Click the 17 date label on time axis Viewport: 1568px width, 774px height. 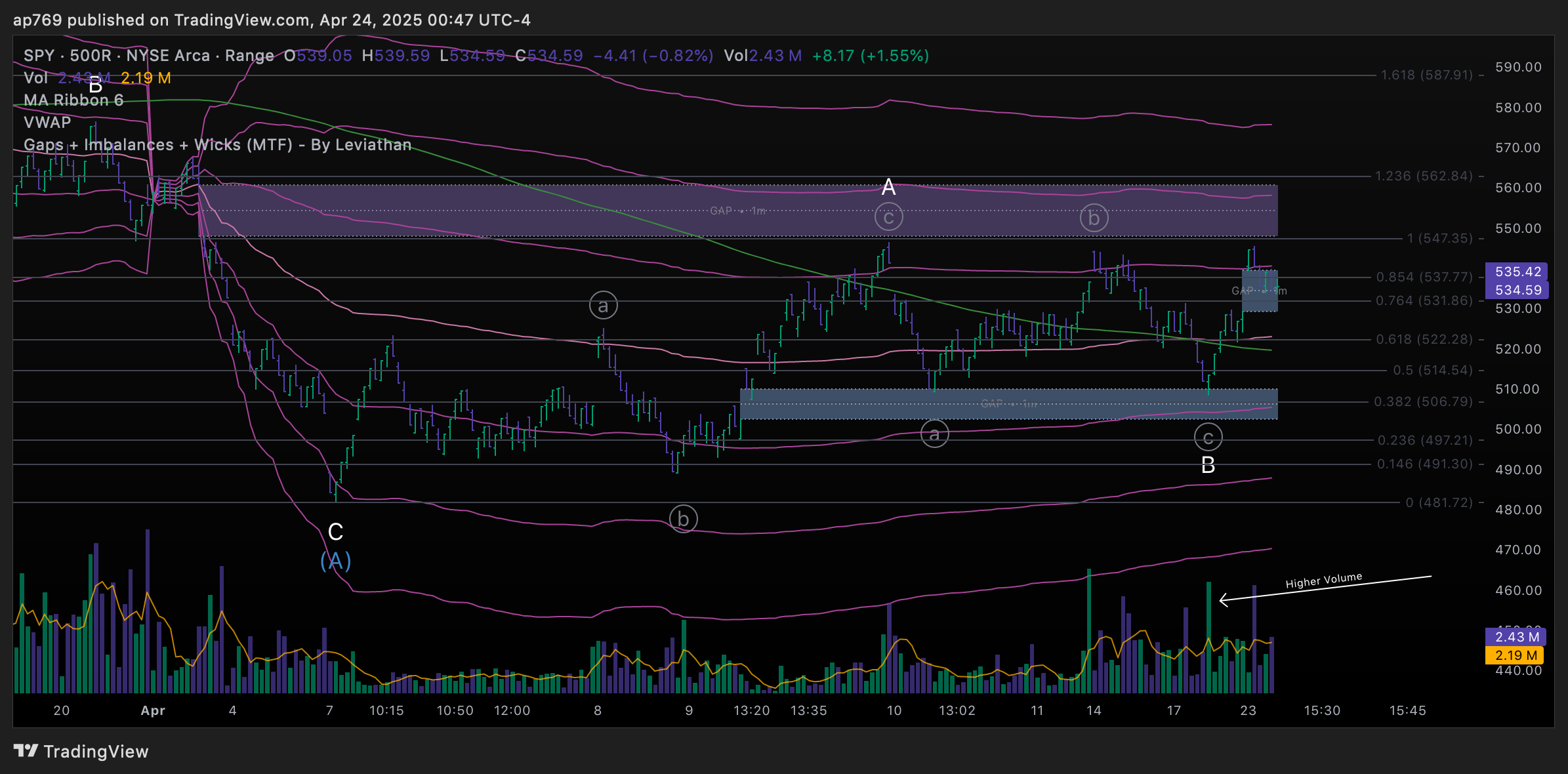(1174, 710)
